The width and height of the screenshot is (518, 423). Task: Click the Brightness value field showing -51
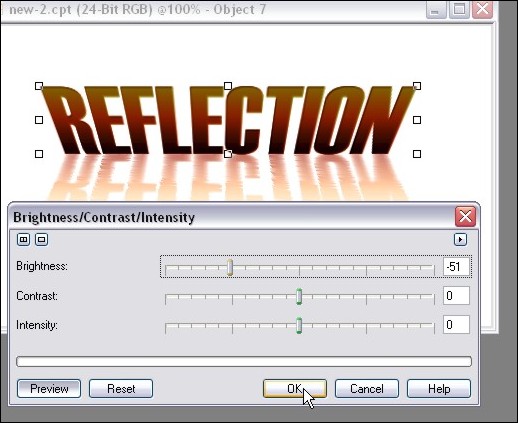[x=456, y=266]
